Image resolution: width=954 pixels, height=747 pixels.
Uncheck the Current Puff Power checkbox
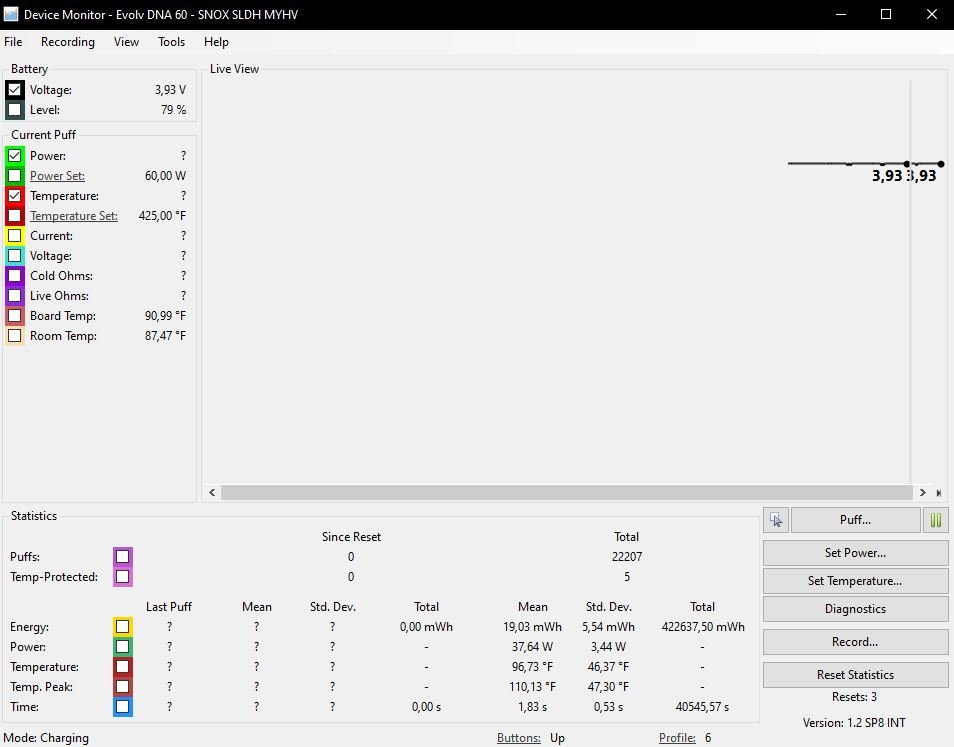pyautogui.click(x=15, y=156)
